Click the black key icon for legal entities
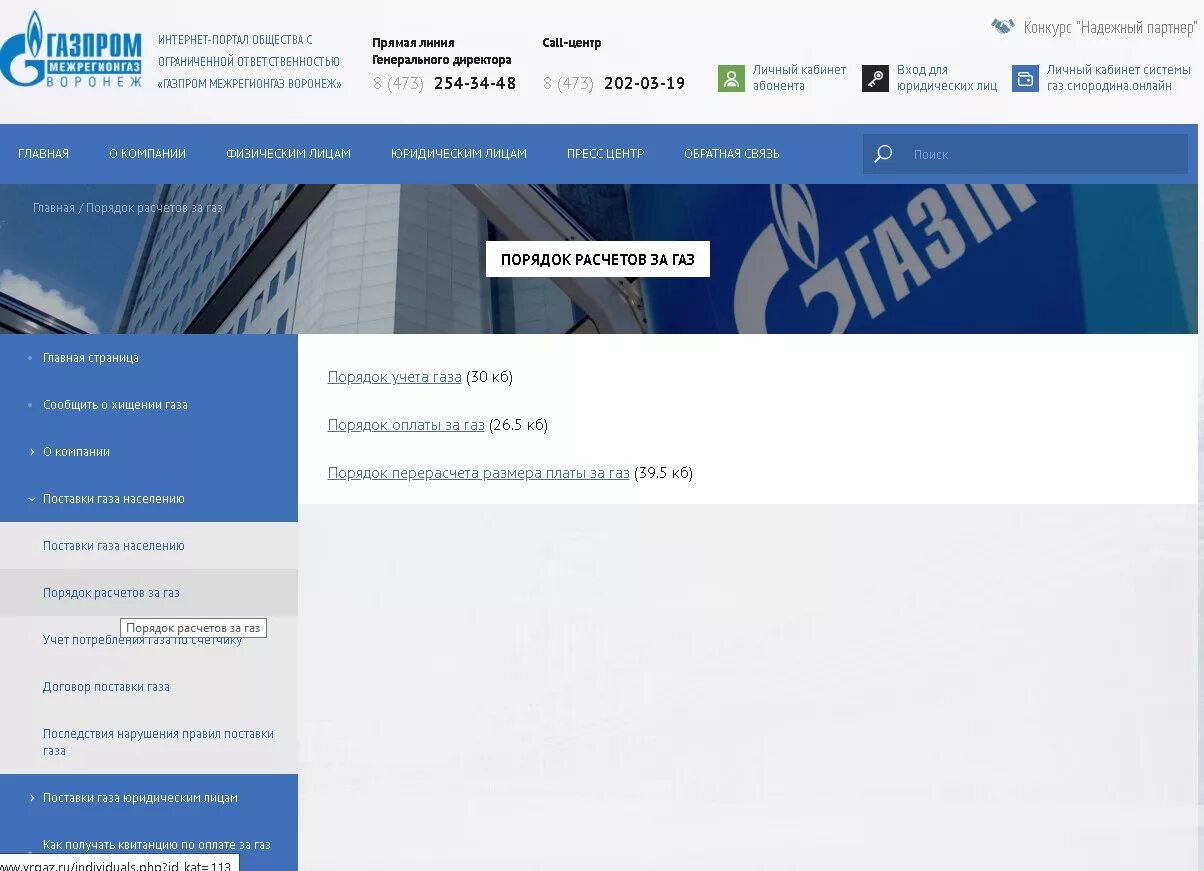The height and width of the screenshot is (871, 1204). point(875,79)
